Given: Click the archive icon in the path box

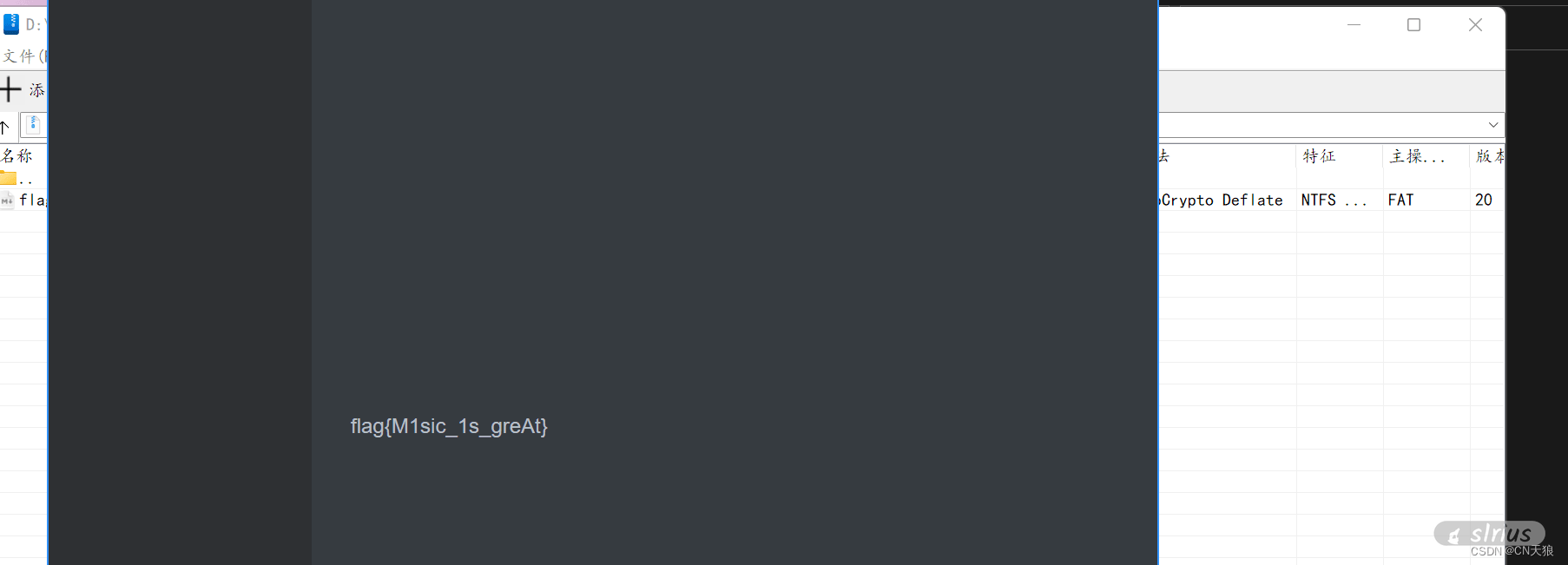Looking at the screenshot, I should (34, 125).
